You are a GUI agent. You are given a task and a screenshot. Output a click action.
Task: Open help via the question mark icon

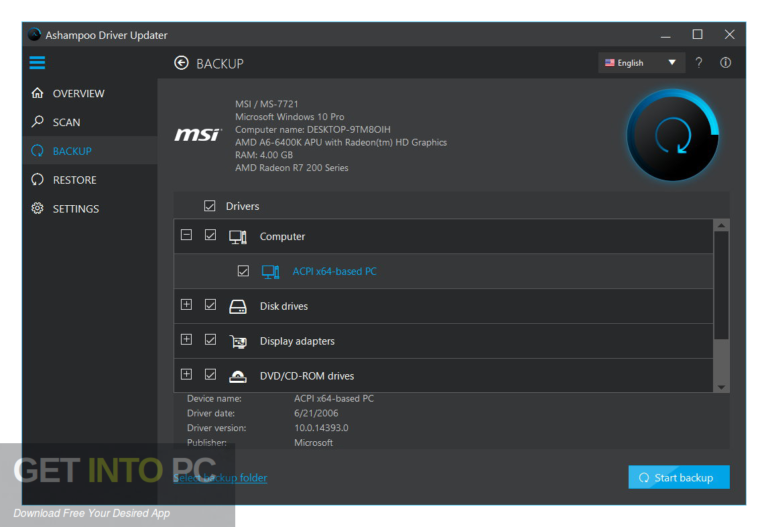699,63
